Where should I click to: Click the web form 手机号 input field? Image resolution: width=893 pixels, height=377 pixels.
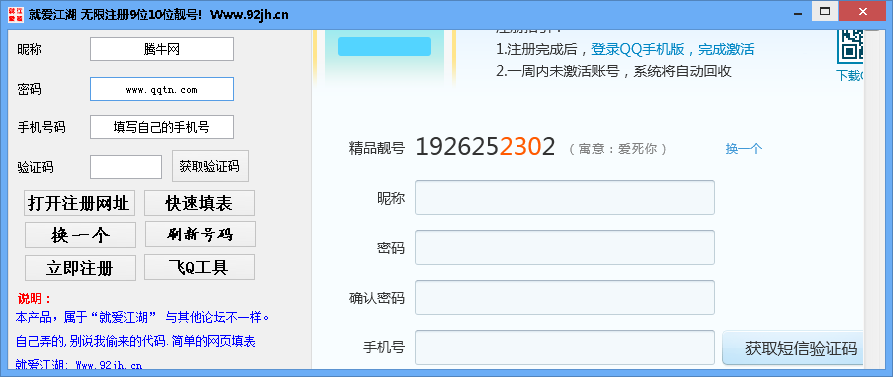[565, 347]
